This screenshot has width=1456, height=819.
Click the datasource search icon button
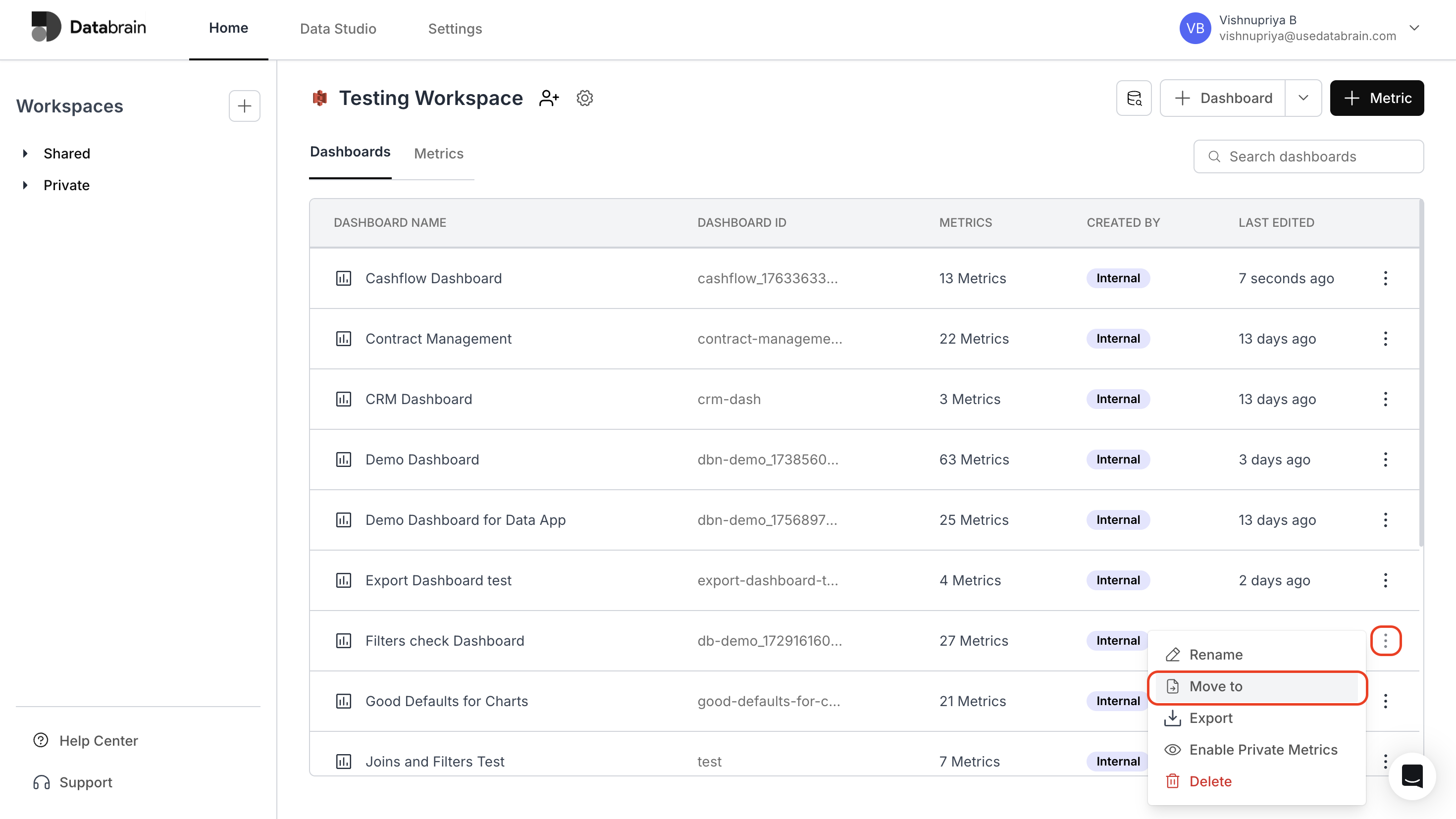(1134, 98)
